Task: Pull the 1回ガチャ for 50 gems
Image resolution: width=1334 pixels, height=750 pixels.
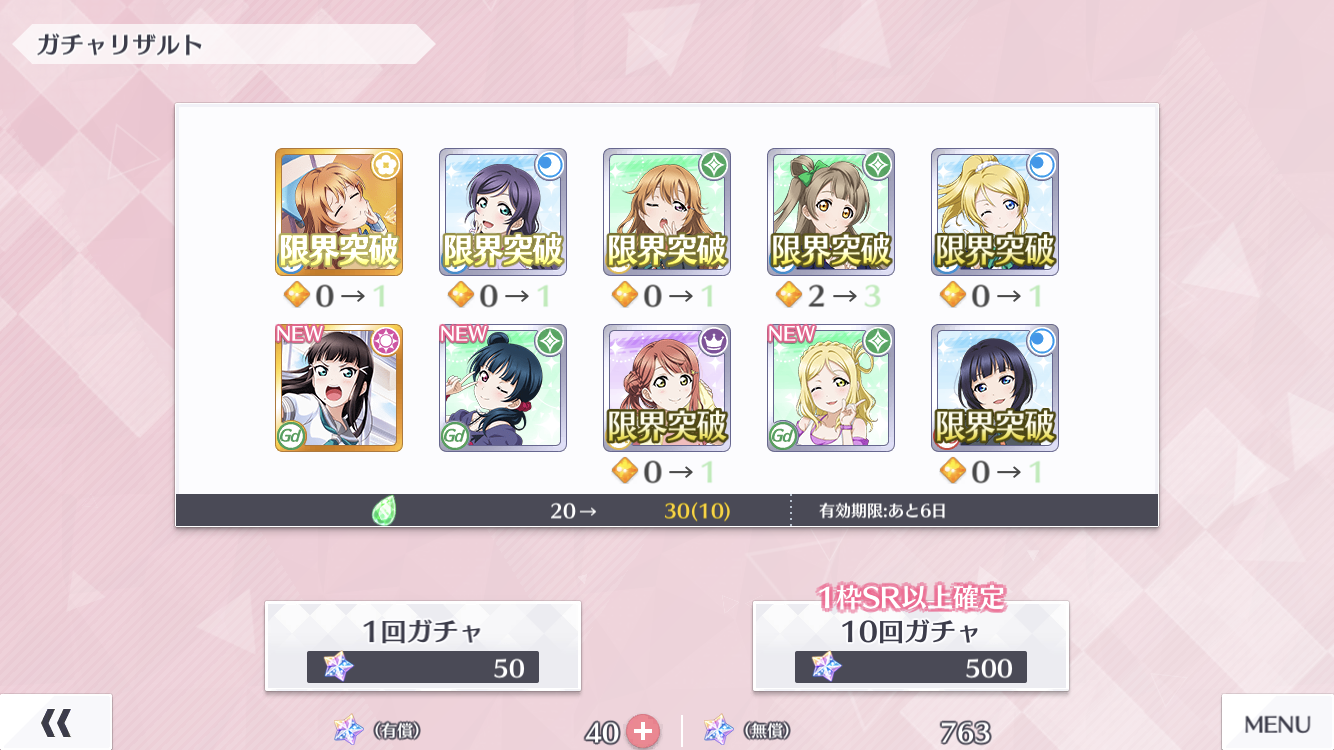Action: pos(423,646)
